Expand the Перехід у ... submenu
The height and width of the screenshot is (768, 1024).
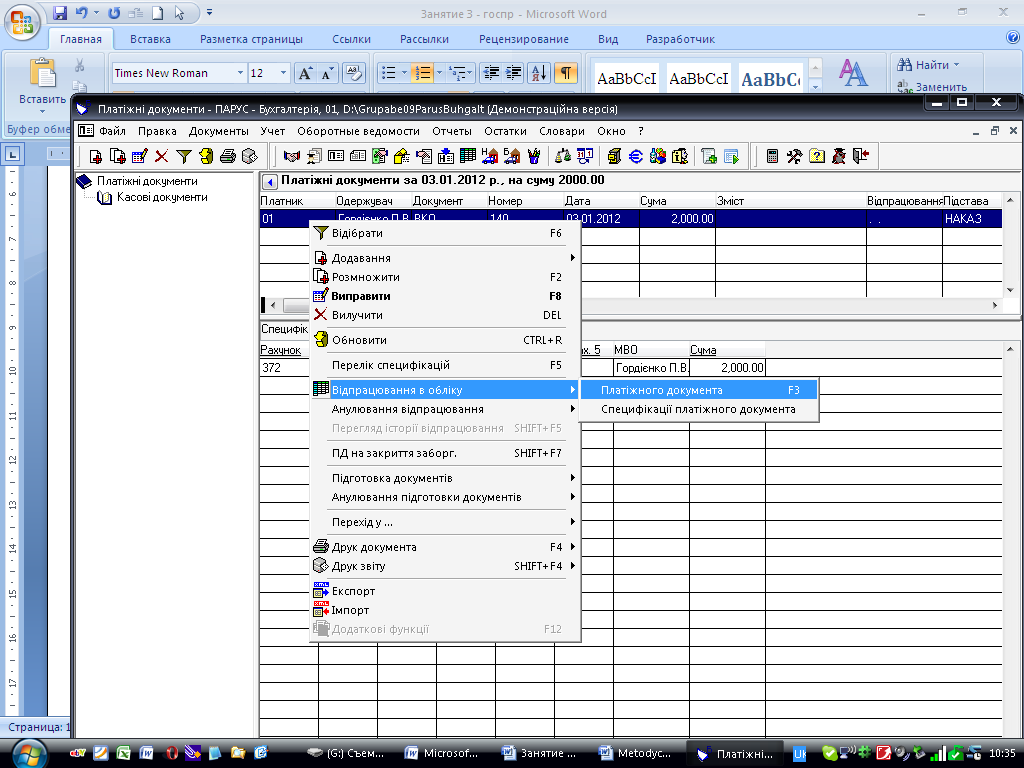pos(444,522)
